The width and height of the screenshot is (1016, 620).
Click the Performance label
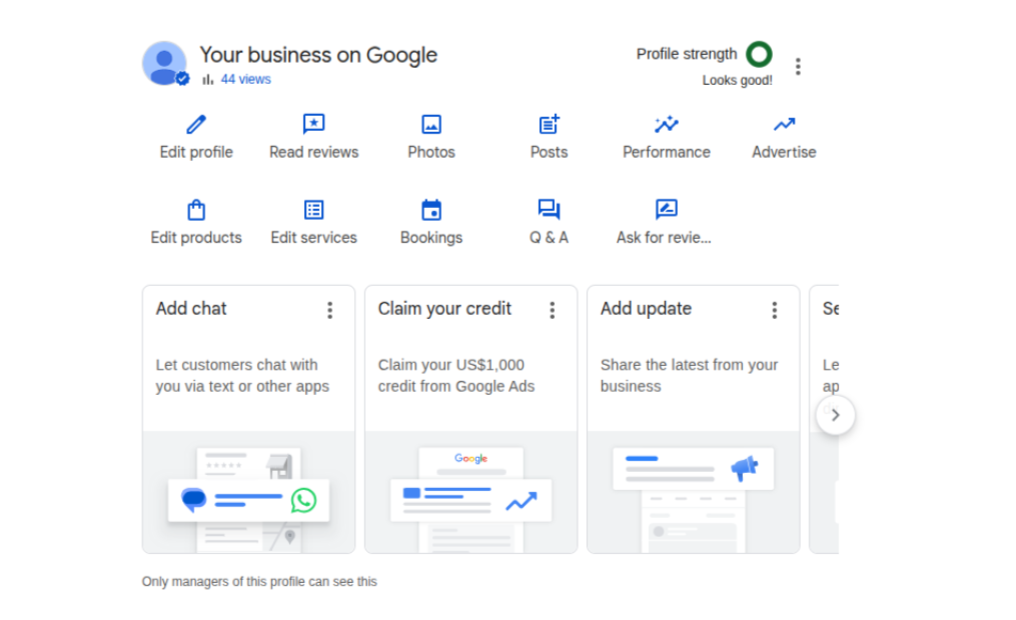tap(666, 152)
